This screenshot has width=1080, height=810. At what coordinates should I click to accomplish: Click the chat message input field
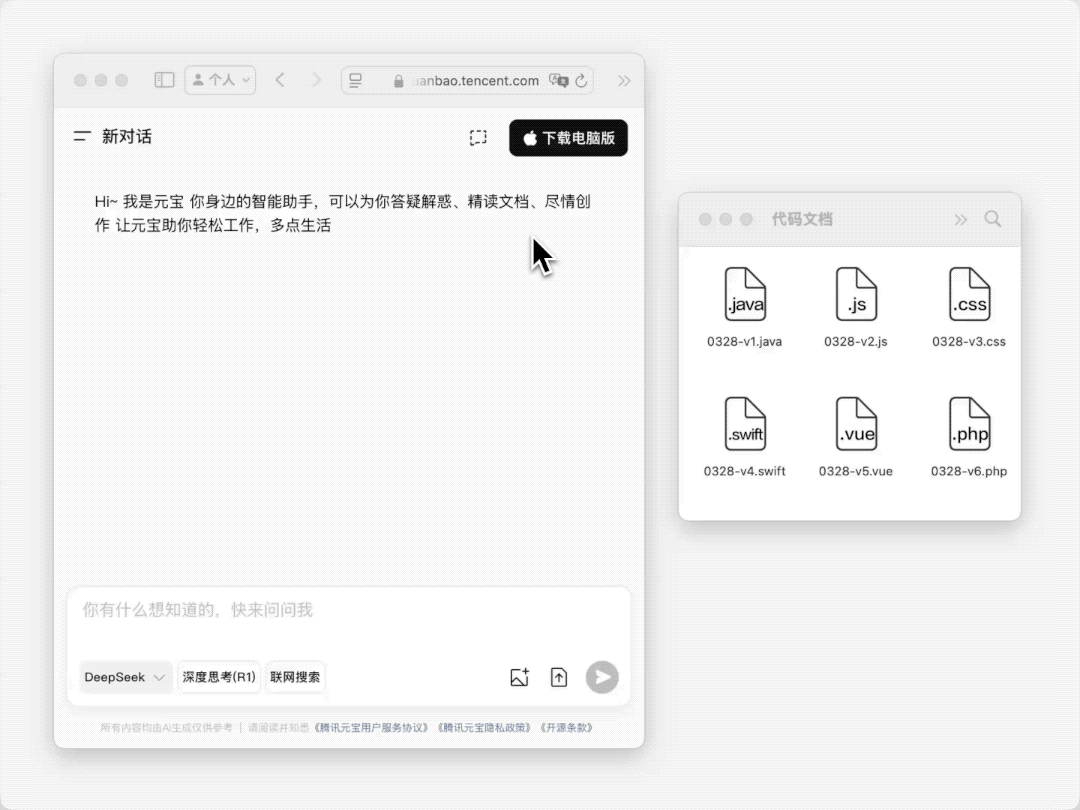pos(349,610)
